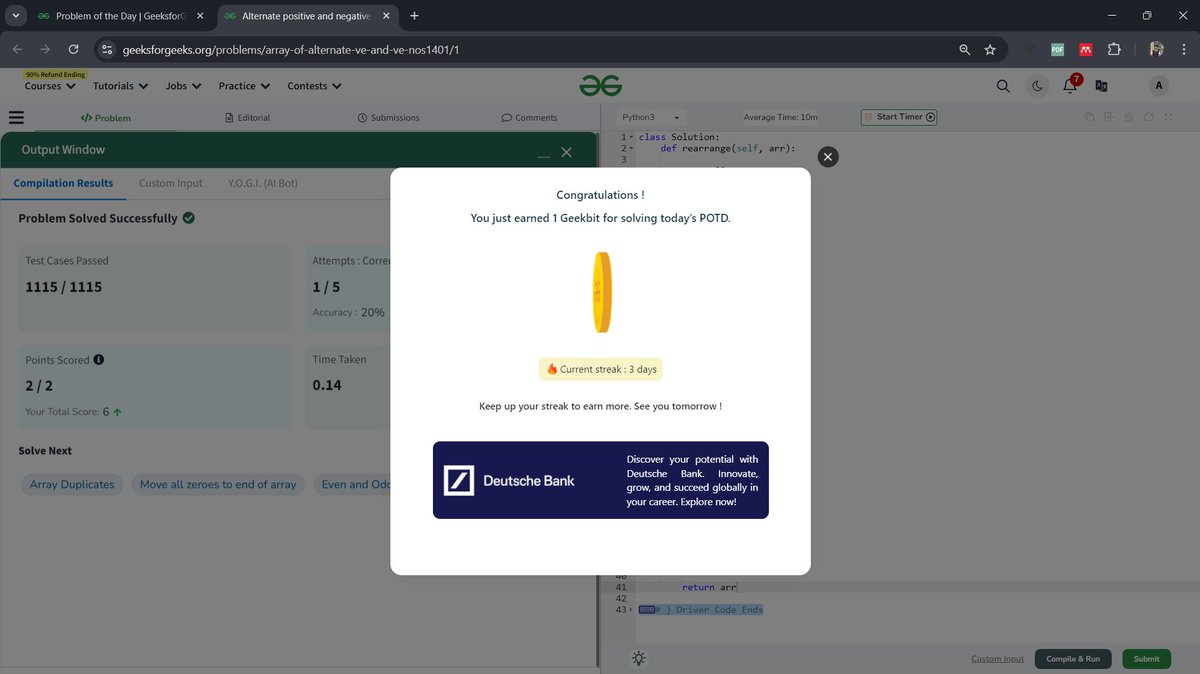Open the PDF browser extension
1200x674 pixels.
click(x=1057, y=49)
